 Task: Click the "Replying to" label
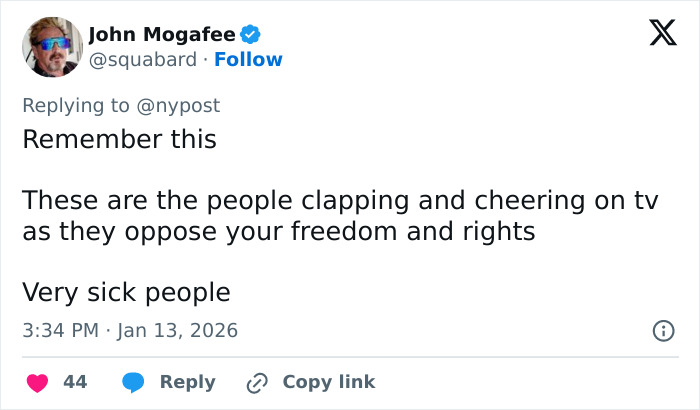tap(76, 105)
